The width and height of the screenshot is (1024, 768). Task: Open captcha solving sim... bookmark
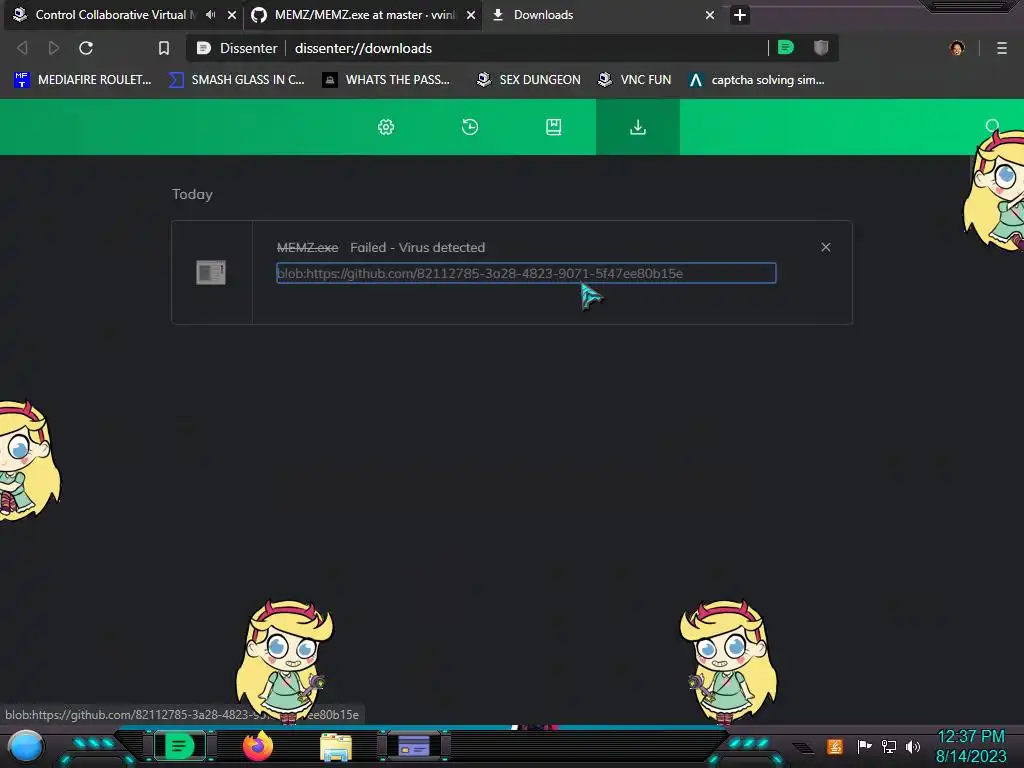point(757,80)
